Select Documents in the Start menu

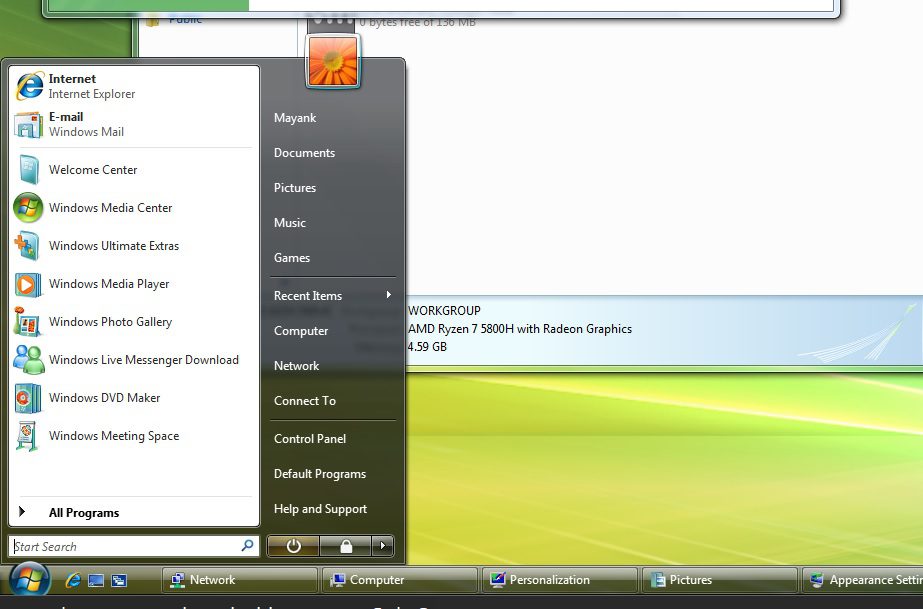303,152
